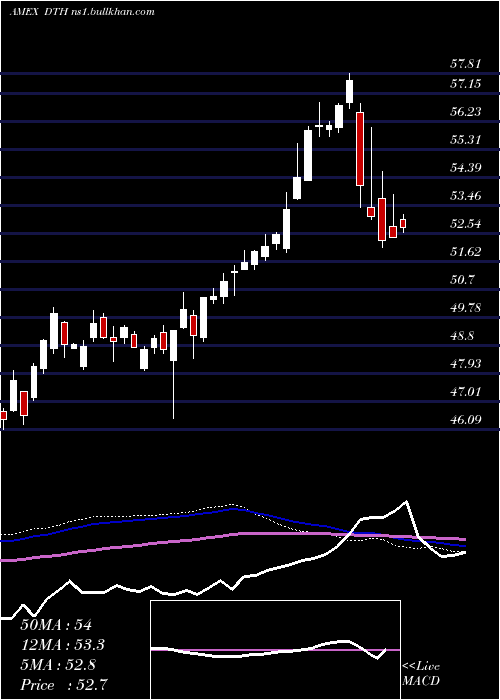Click the 50MA : 54 readout
This screenshot has width=500, height=700.
(x=56, y=625)
